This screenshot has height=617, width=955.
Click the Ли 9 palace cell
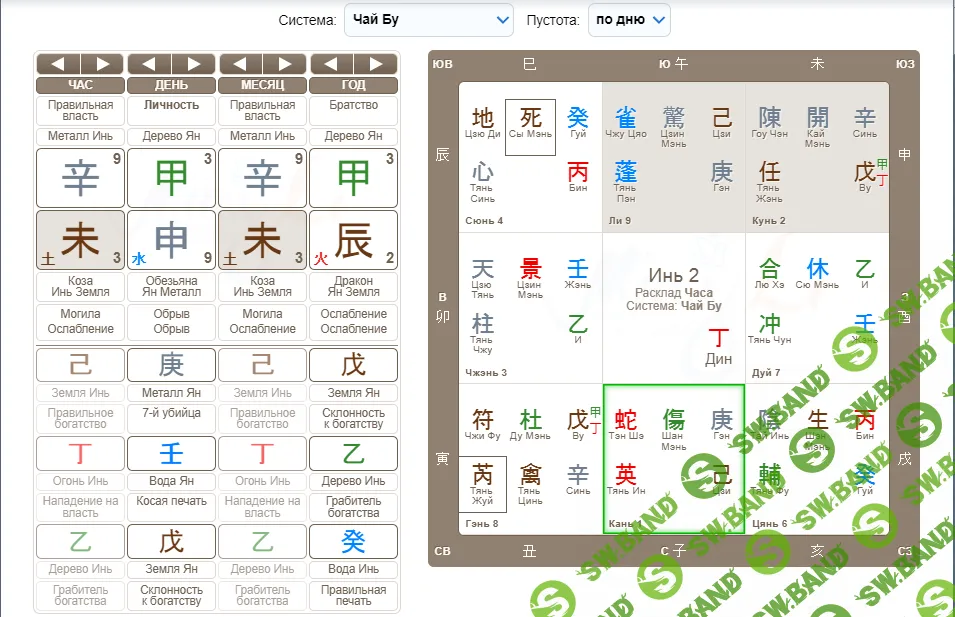coord(673,157)
